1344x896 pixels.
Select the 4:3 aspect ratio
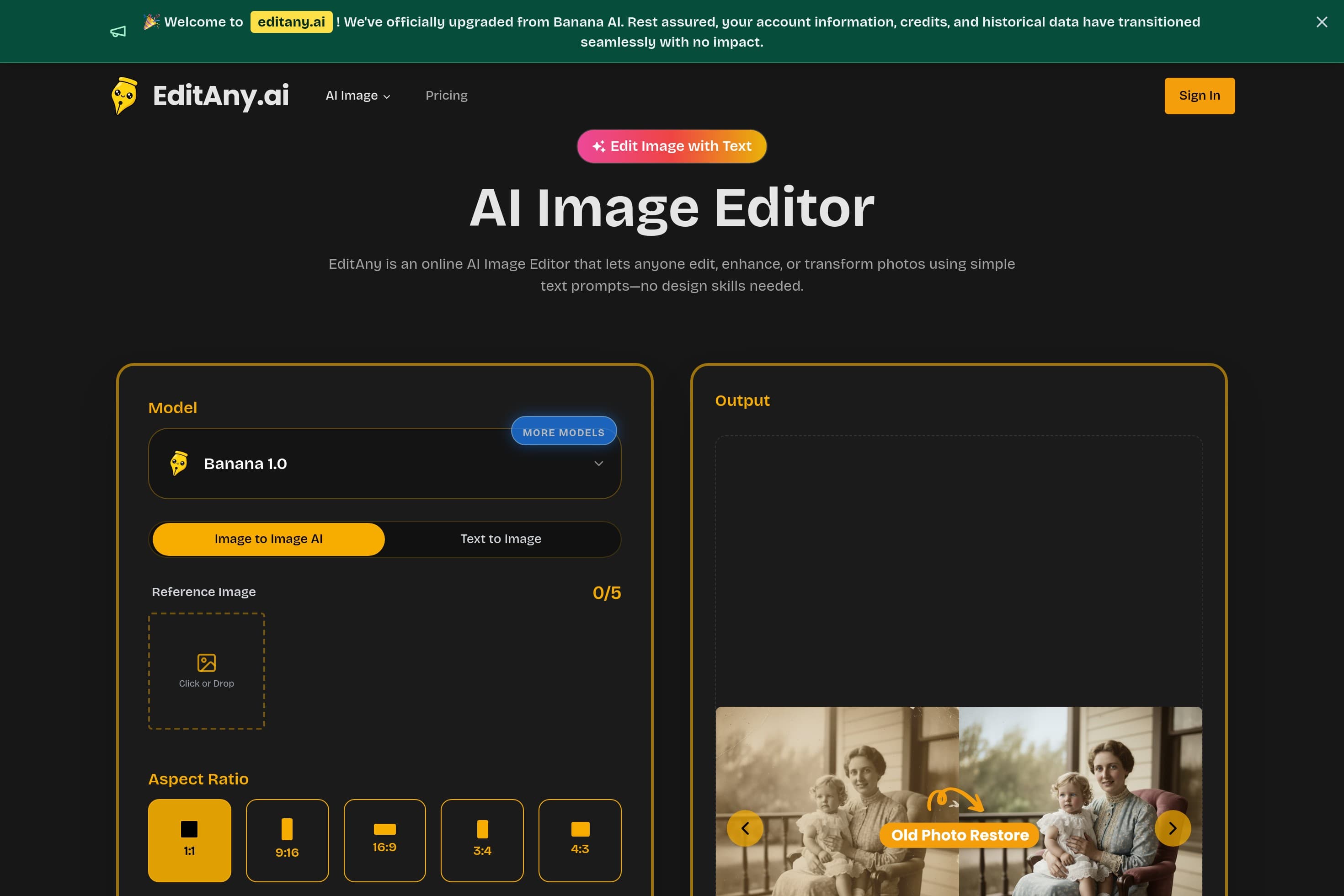coord(580,840)
